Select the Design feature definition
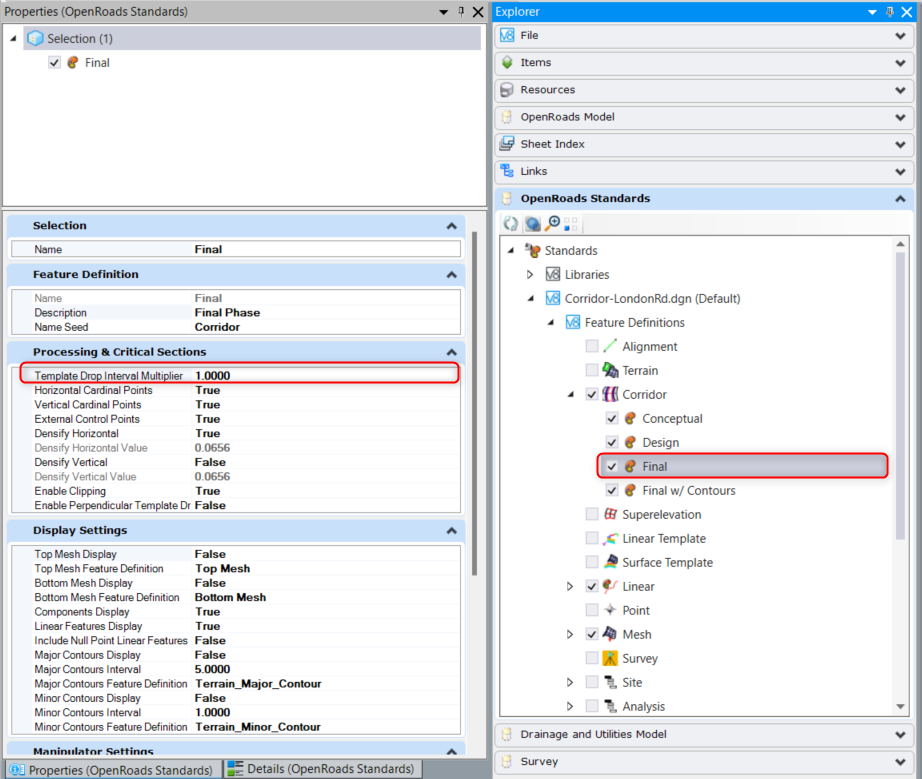This screenshot has width=922, height=779. pos(660,442)
